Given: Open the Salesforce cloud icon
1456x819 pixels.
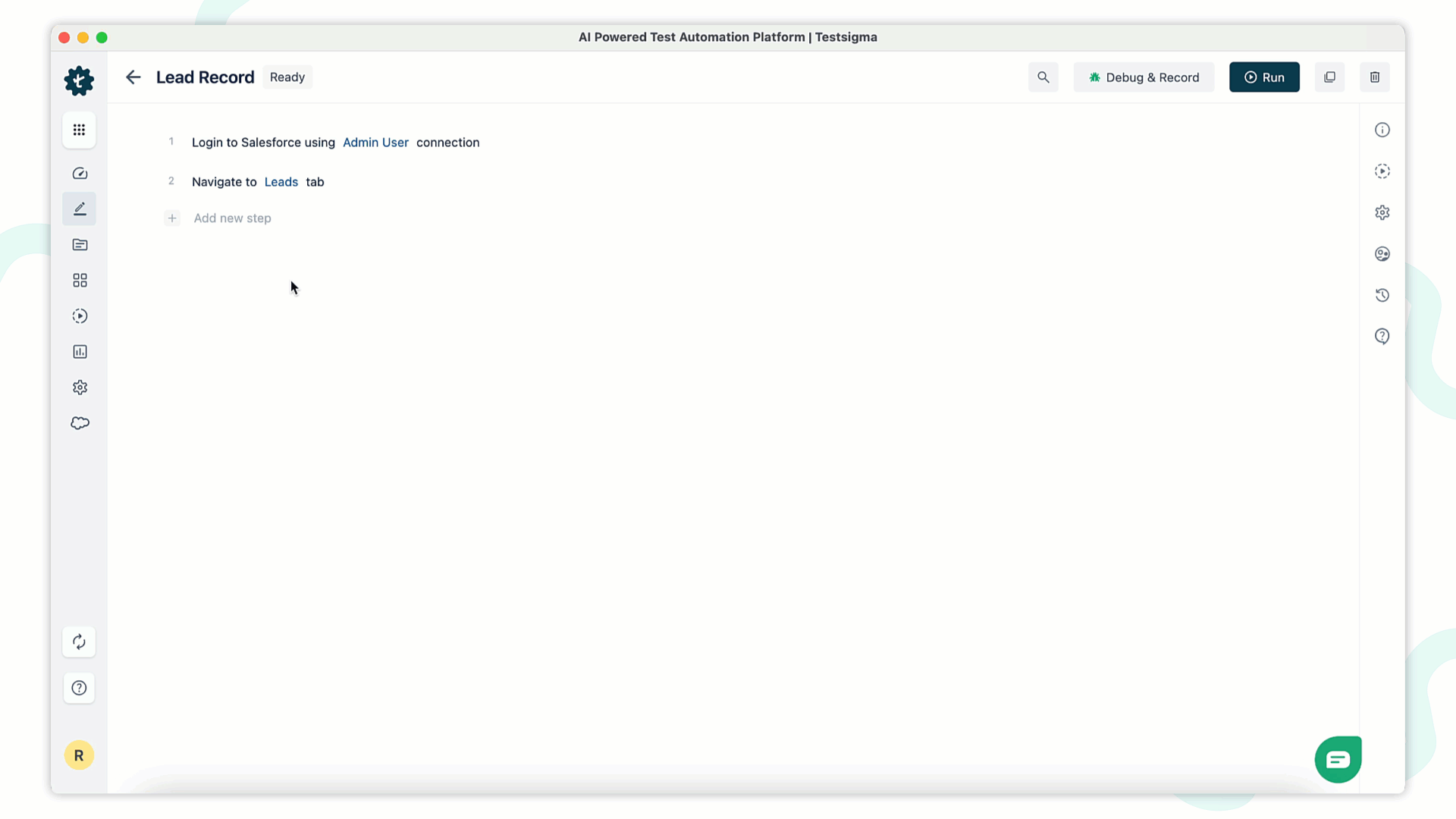Looking at the screenshot, I should point(80,423).
